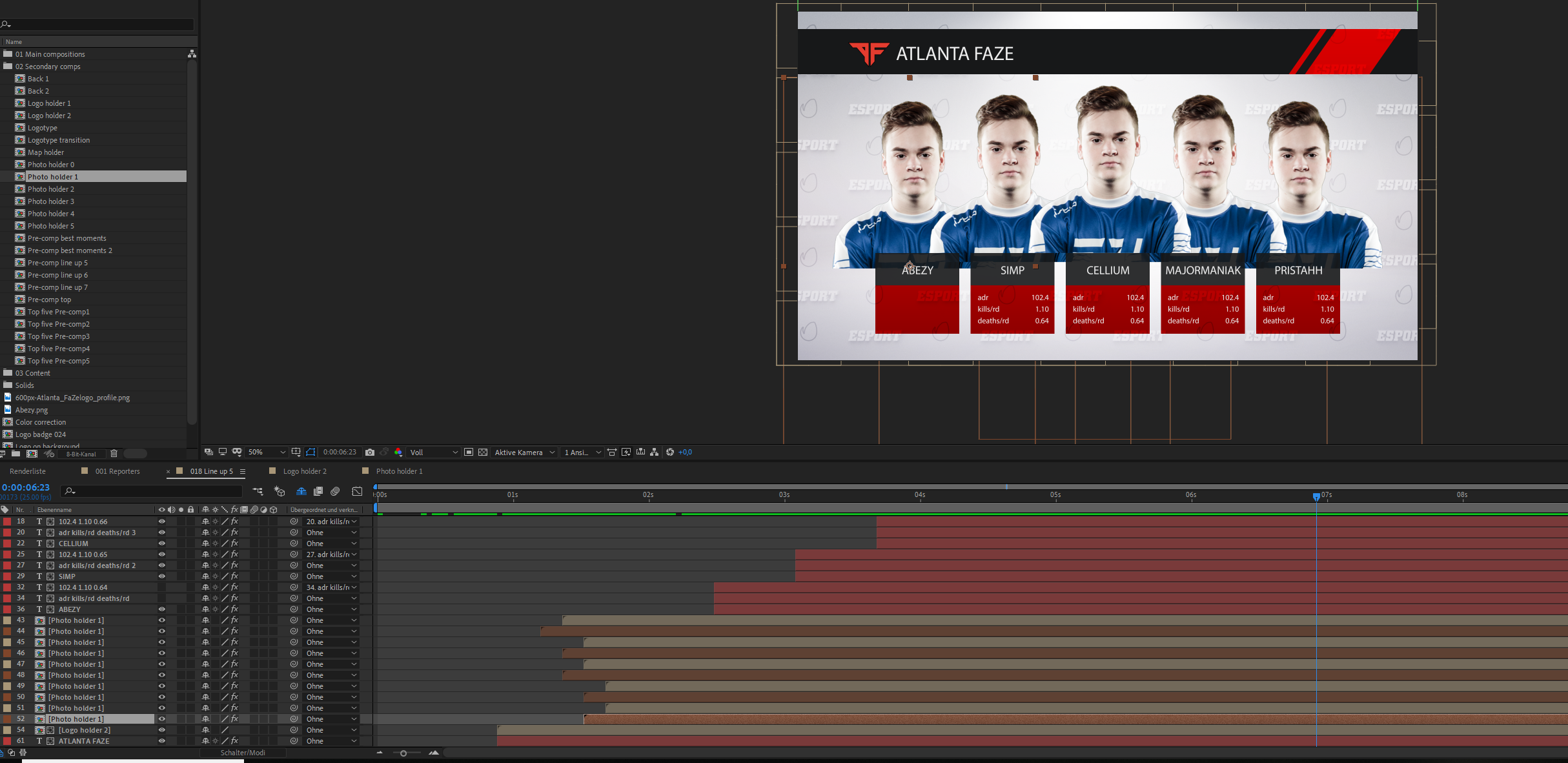Click the Schalter/Modi button
The image size is (1568, 763).
(243, 753)
